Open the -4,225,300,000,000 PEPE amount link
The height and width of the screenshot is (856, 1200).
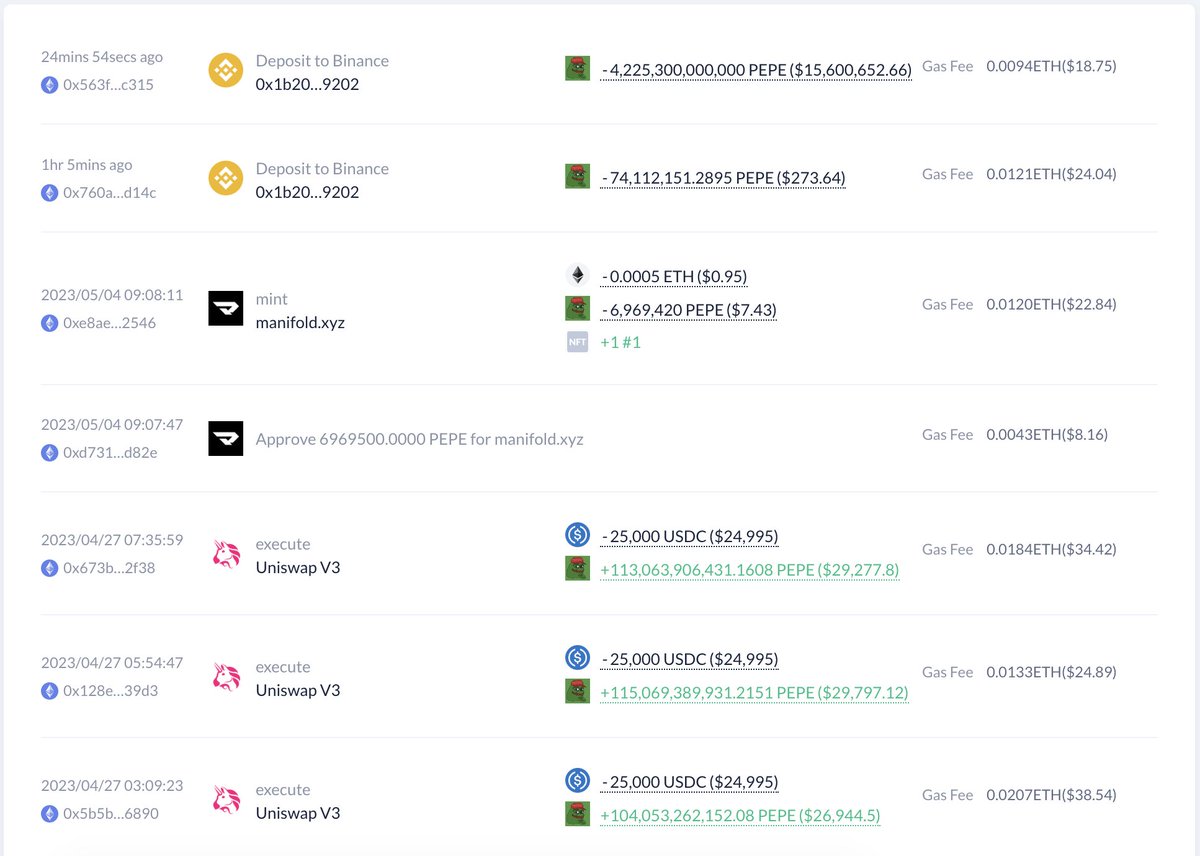753,69
